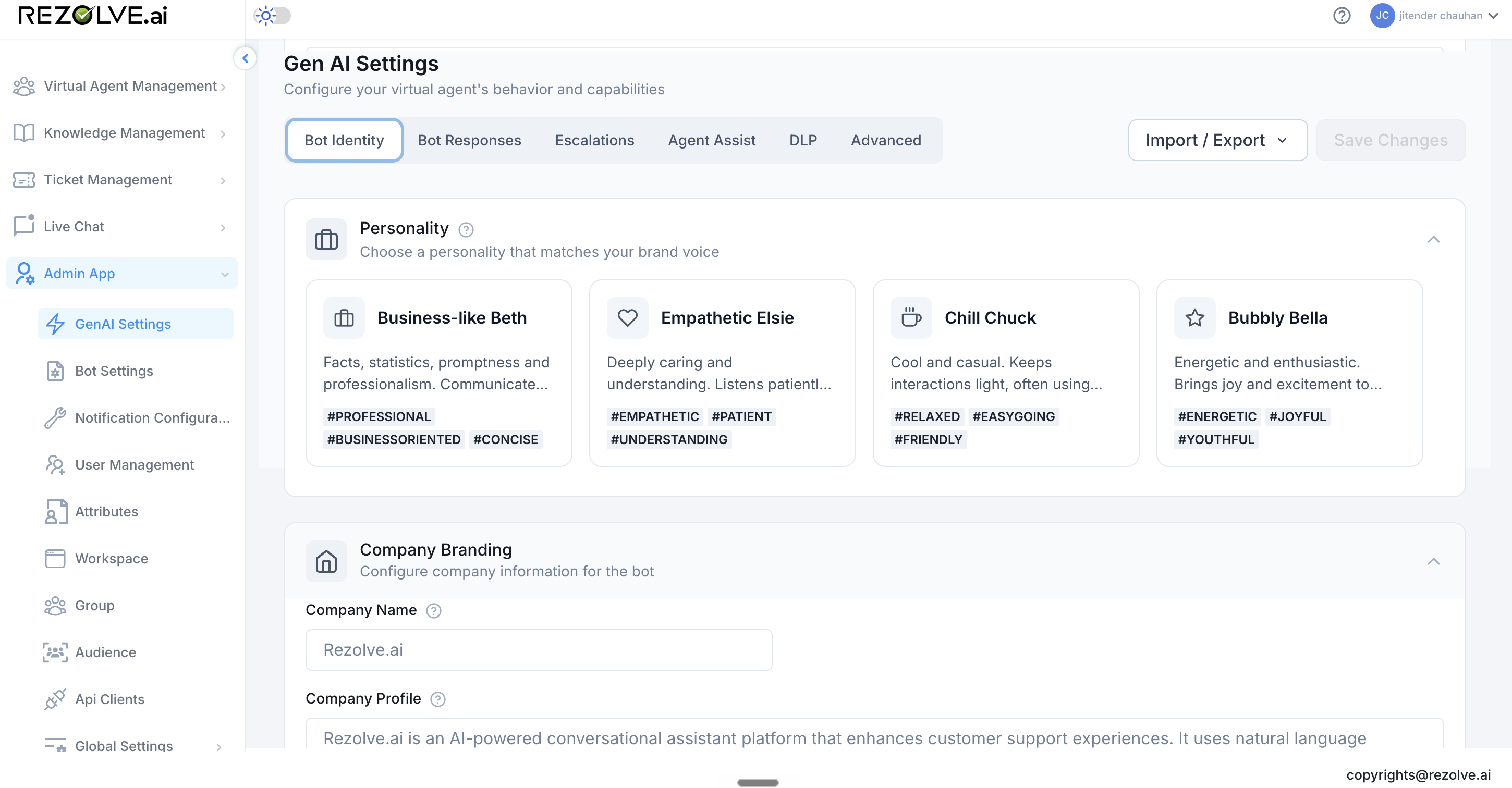Collapse the sidebar with the arrow button
This screenshot has height=788, width=1512.
tap(246, 58)
